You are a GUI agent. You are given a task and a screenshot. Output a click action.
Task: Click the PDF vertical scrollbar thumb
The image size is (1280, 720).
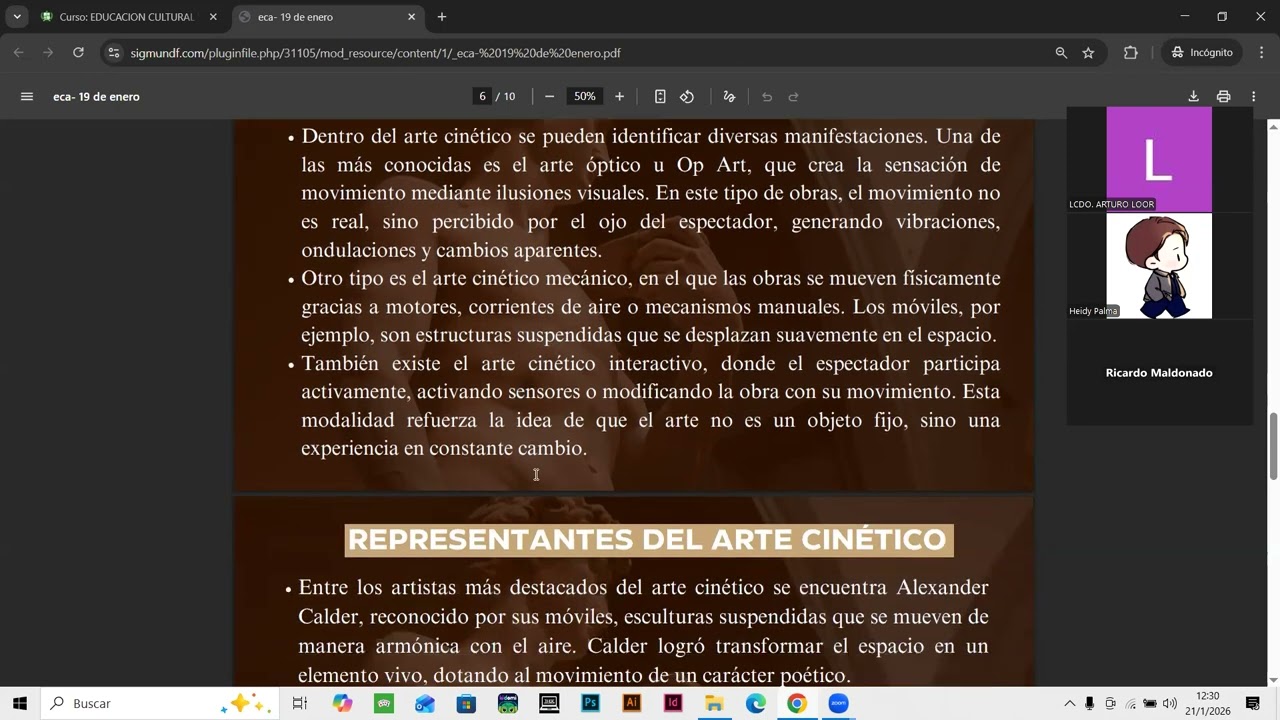tap(1273, 445)
